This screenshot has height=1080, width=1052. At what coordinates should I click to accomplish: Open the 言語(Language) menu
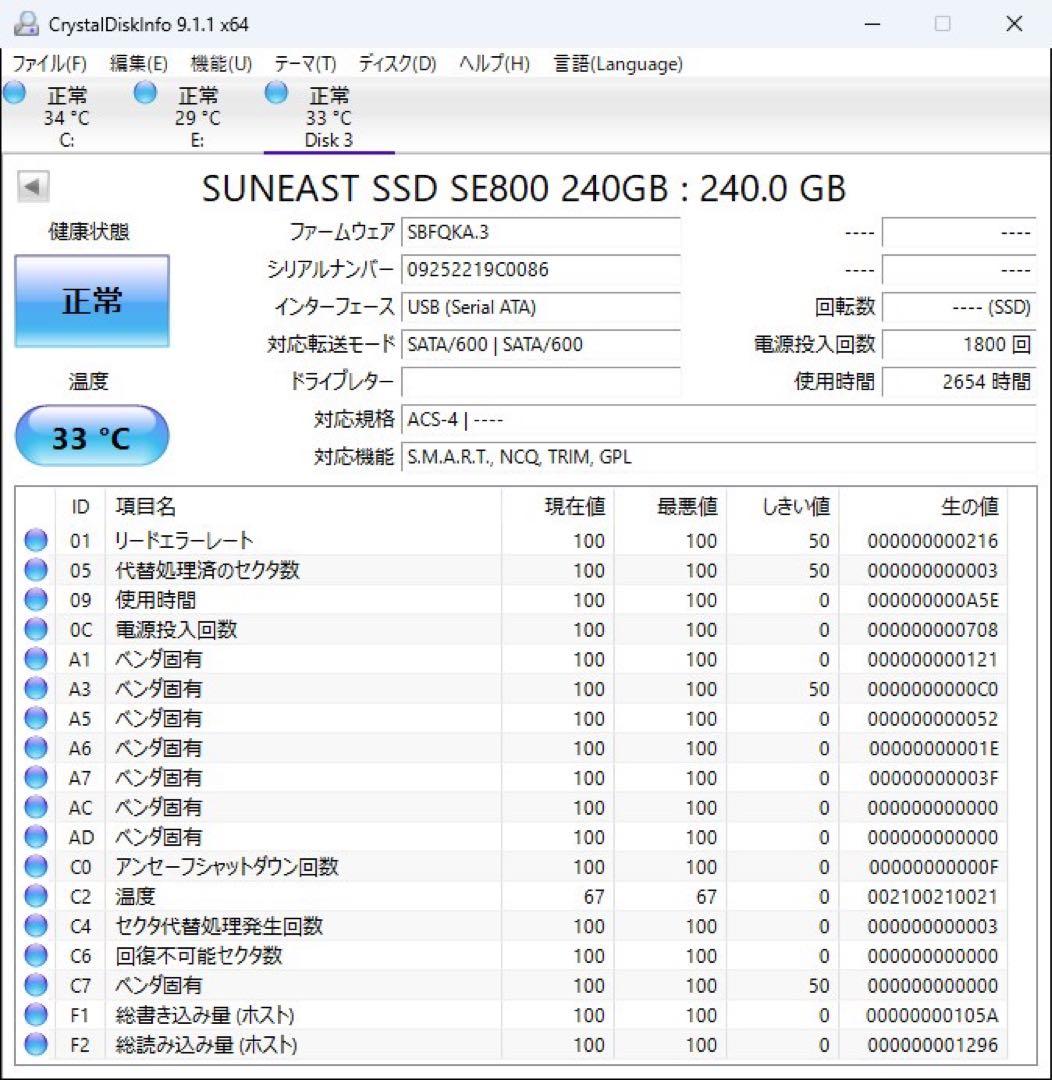click(x=618, y=64)
